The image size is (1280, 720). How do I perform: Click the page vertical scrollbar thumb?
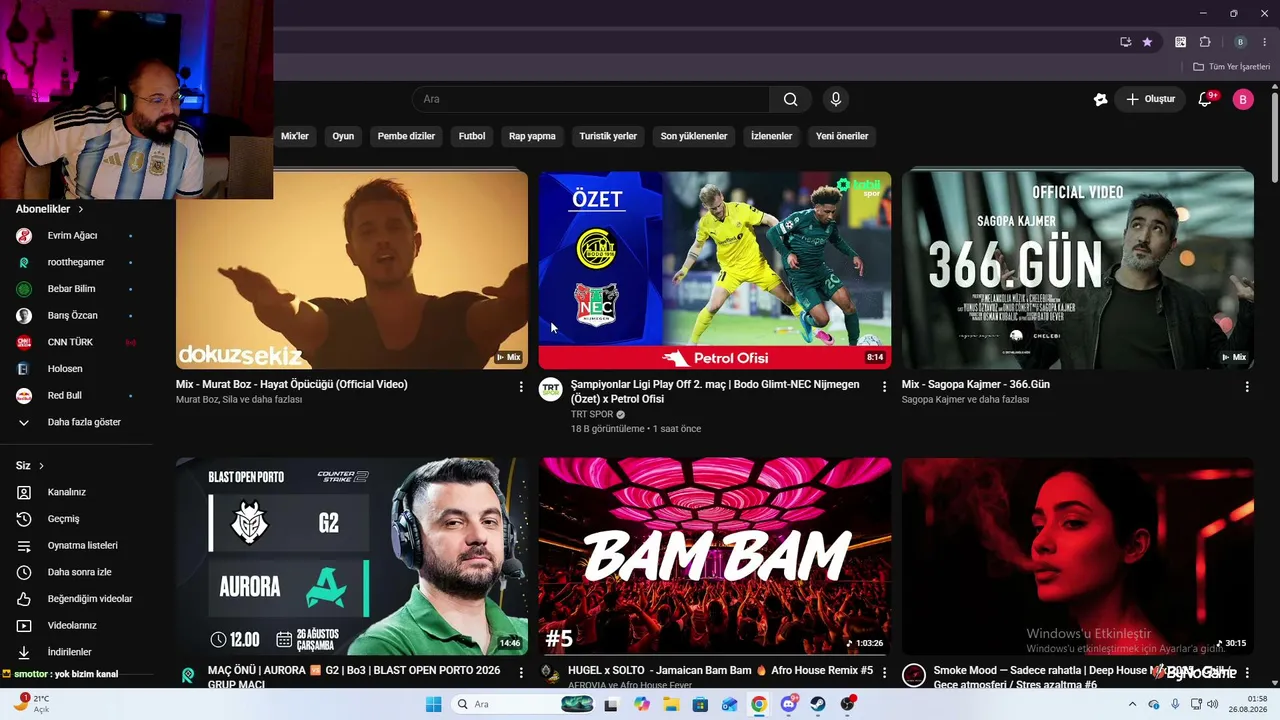tap(1275, 140)
